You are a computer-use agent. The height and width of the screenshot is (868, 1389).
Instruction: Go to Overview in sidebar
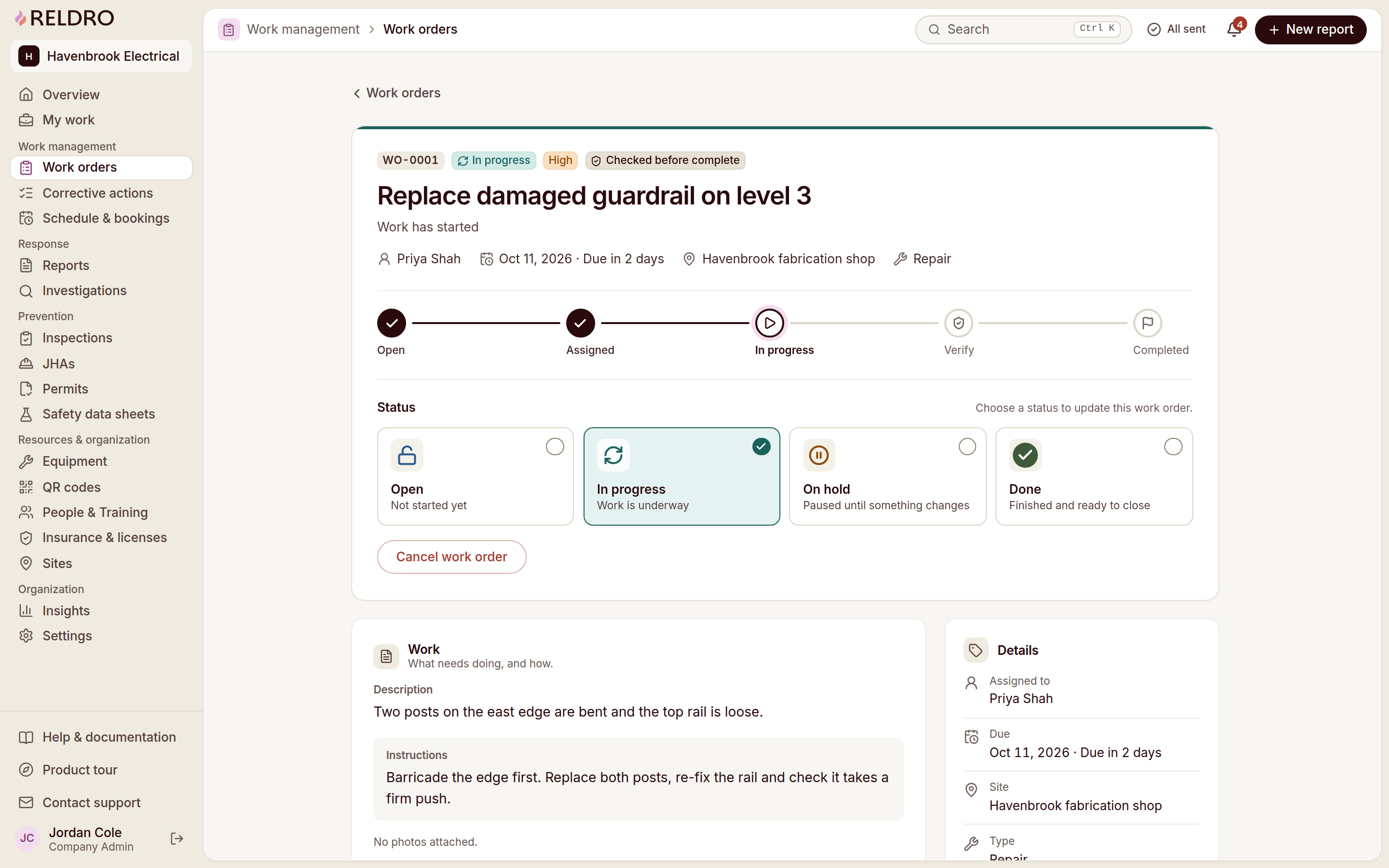coord(101,95)
